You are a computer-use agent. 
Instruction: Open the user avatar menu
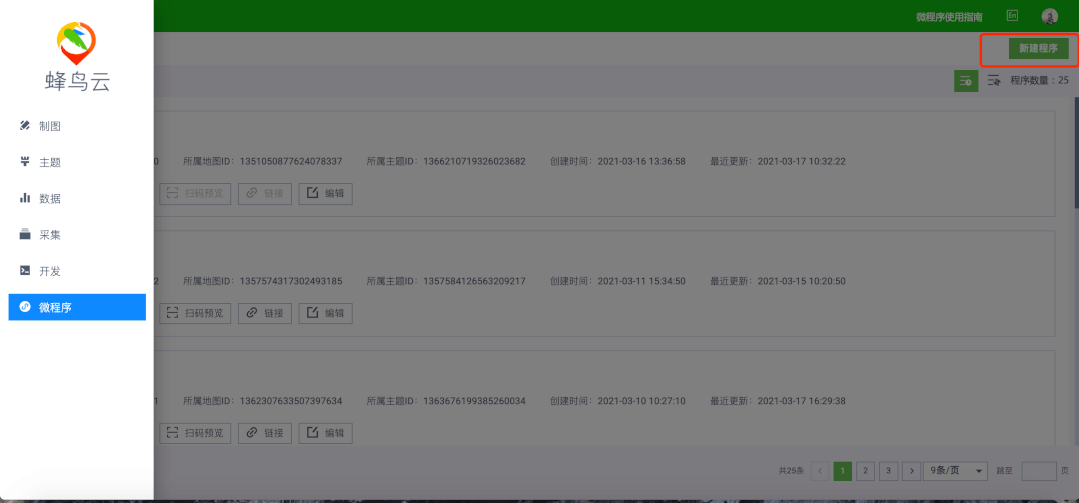1049,16
